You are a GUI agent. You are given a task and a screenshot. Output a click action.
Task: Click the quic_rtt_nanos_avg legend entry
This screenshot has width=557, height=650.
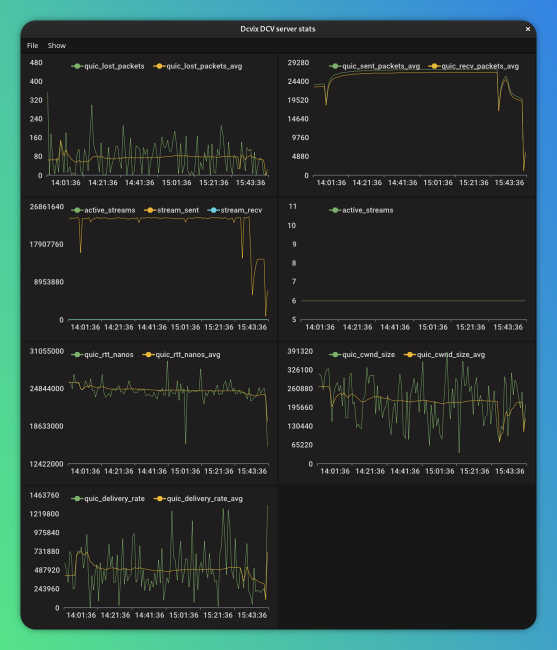[x=182, y=354]
